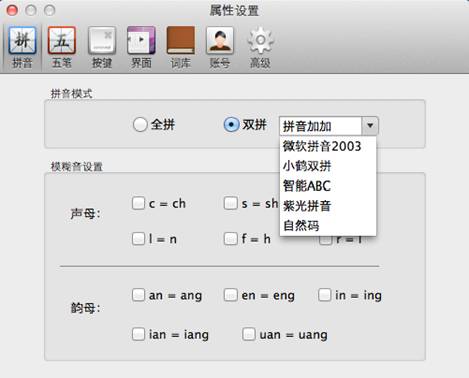Image resolution: width=469 pixels, height=378 pixels.
Task: Enable the en = eng fuzzy option
Action: 230,295
